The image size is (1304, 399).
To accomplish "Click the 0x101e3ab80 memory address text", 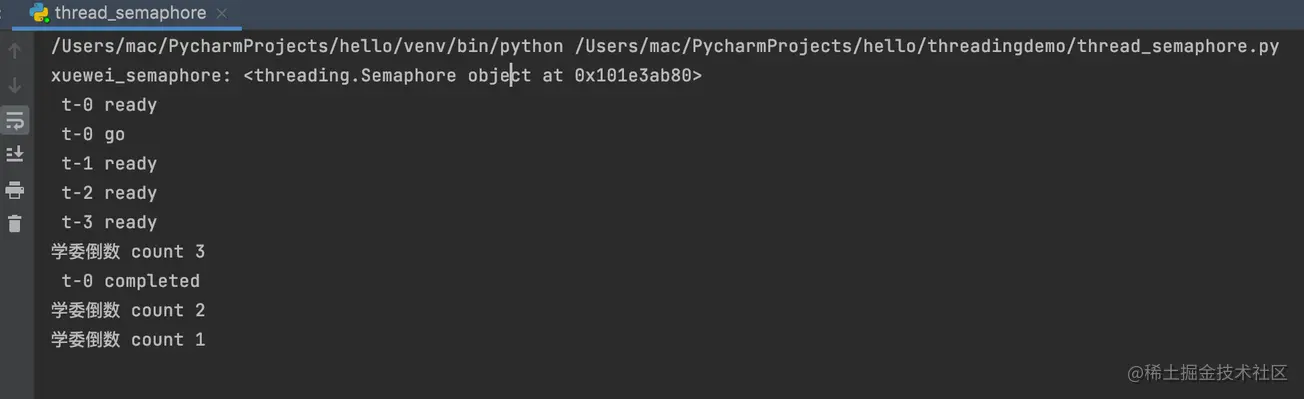I will (x=633, y=75).
